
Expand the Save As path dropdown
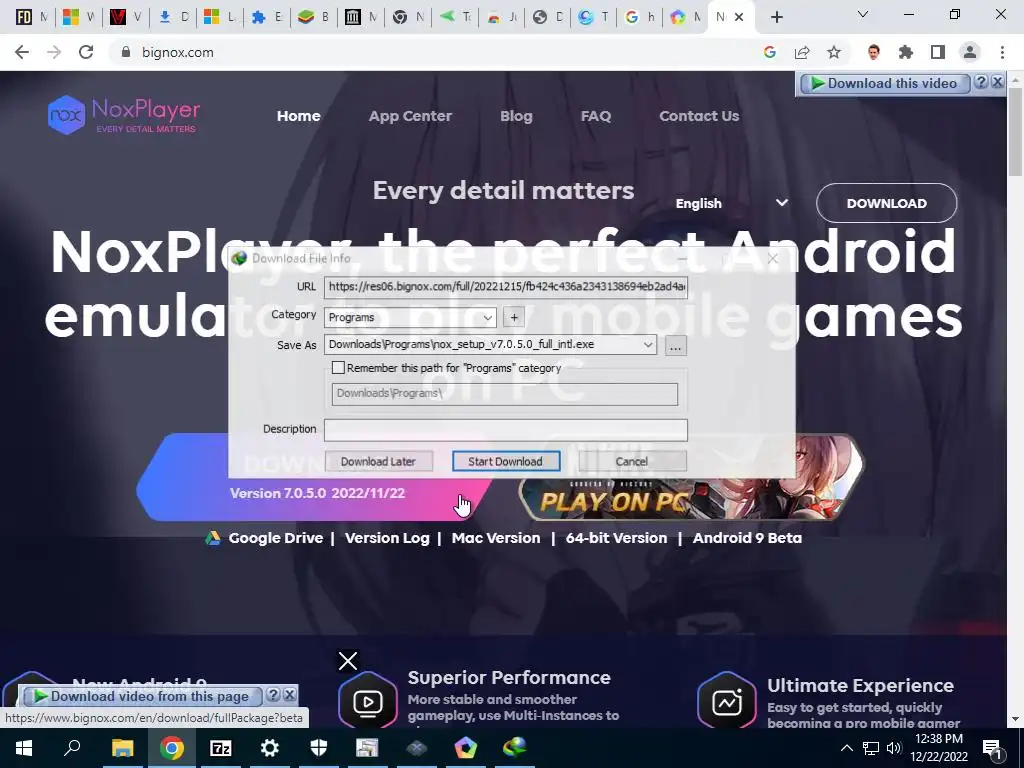point(648,345)
